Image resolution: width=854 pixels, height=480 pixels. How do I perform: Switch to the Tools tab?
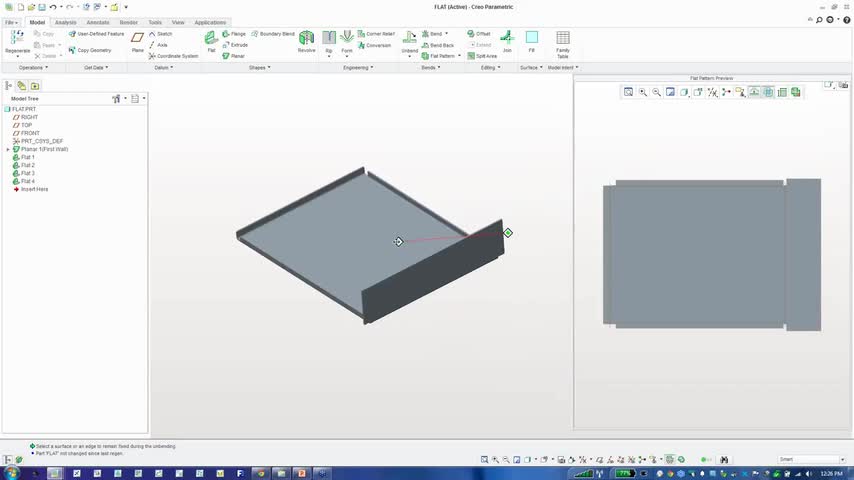(155, 22)
